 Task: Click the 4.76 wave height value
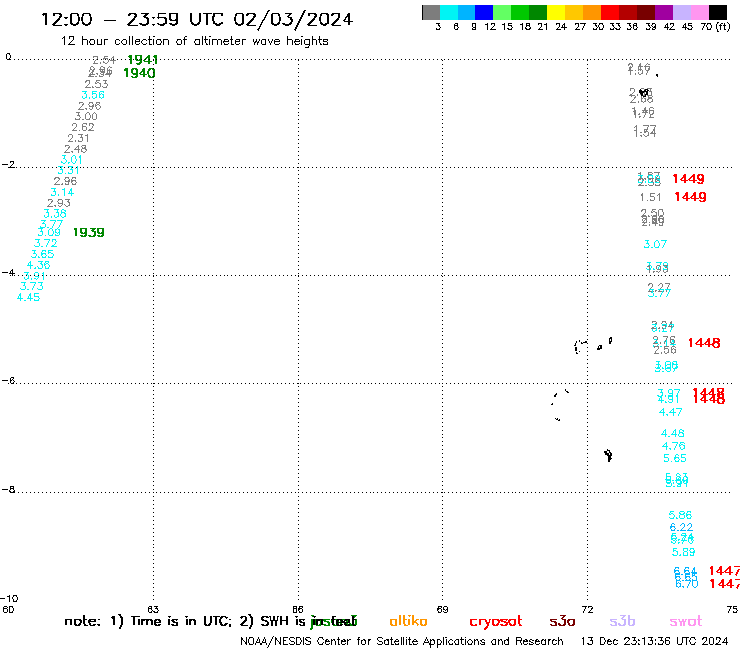pyautogui.click(x=674, y=447)
